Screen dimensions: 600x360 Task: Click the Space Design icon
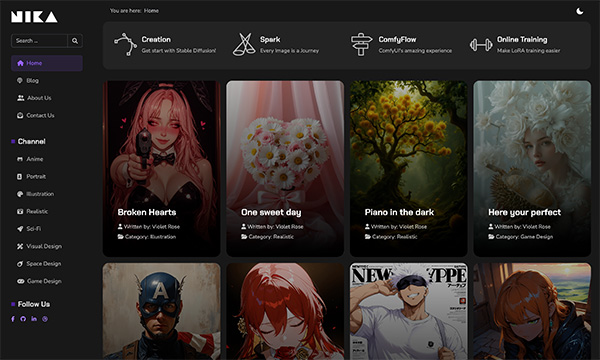coord(20,264)
